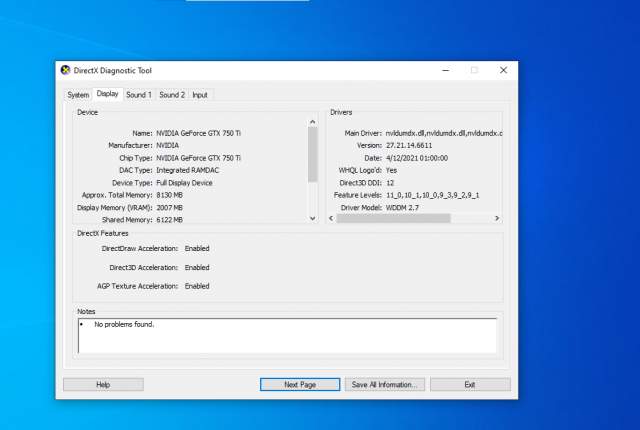Viewport: 640px width, 430px height.
Task: Click DAC Type value Integrated RAMDAC
Action: 187,170
